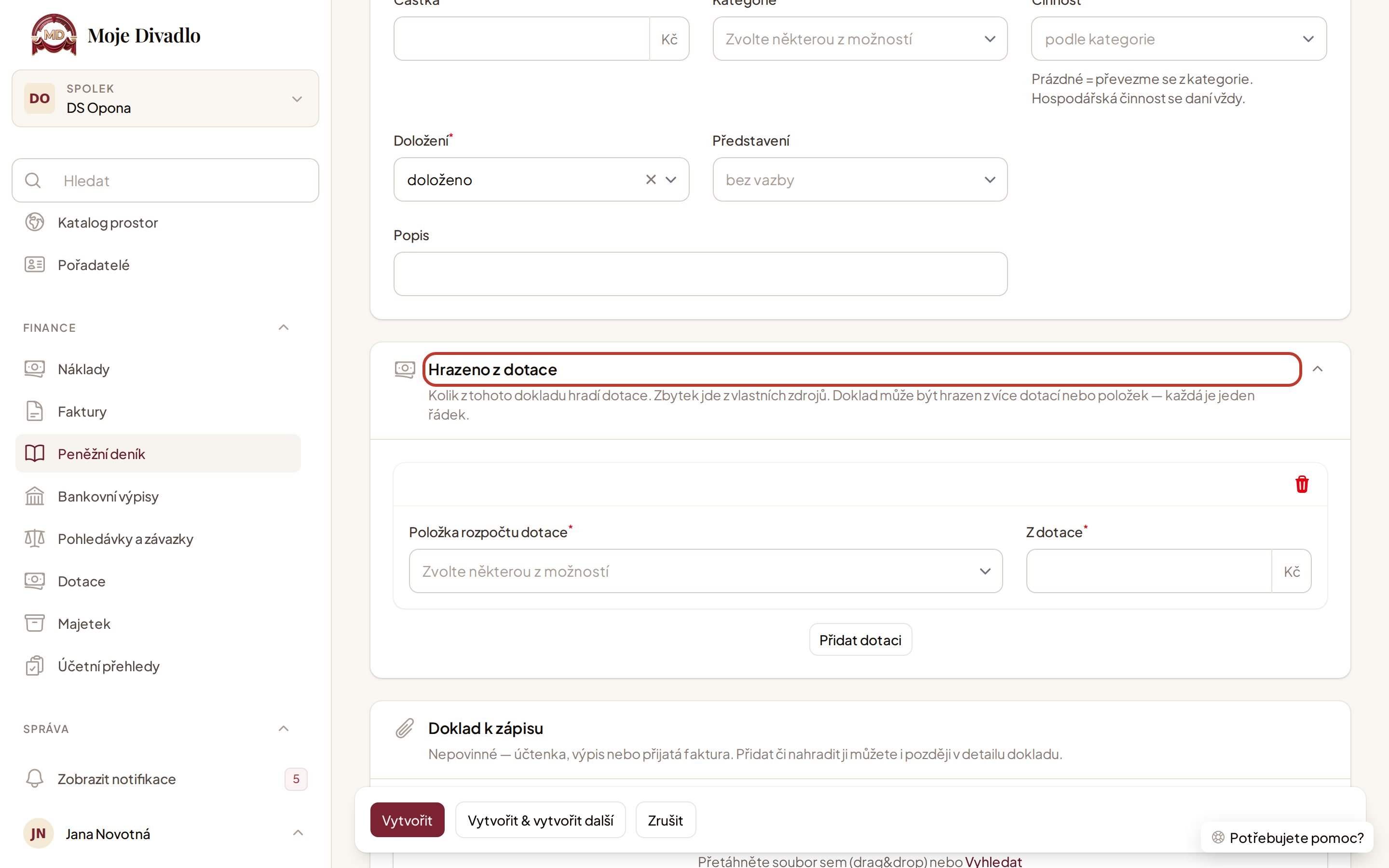Focus the Hledat search field
The height and width of the screenshot is (868, 1389).
coord(165,180)
